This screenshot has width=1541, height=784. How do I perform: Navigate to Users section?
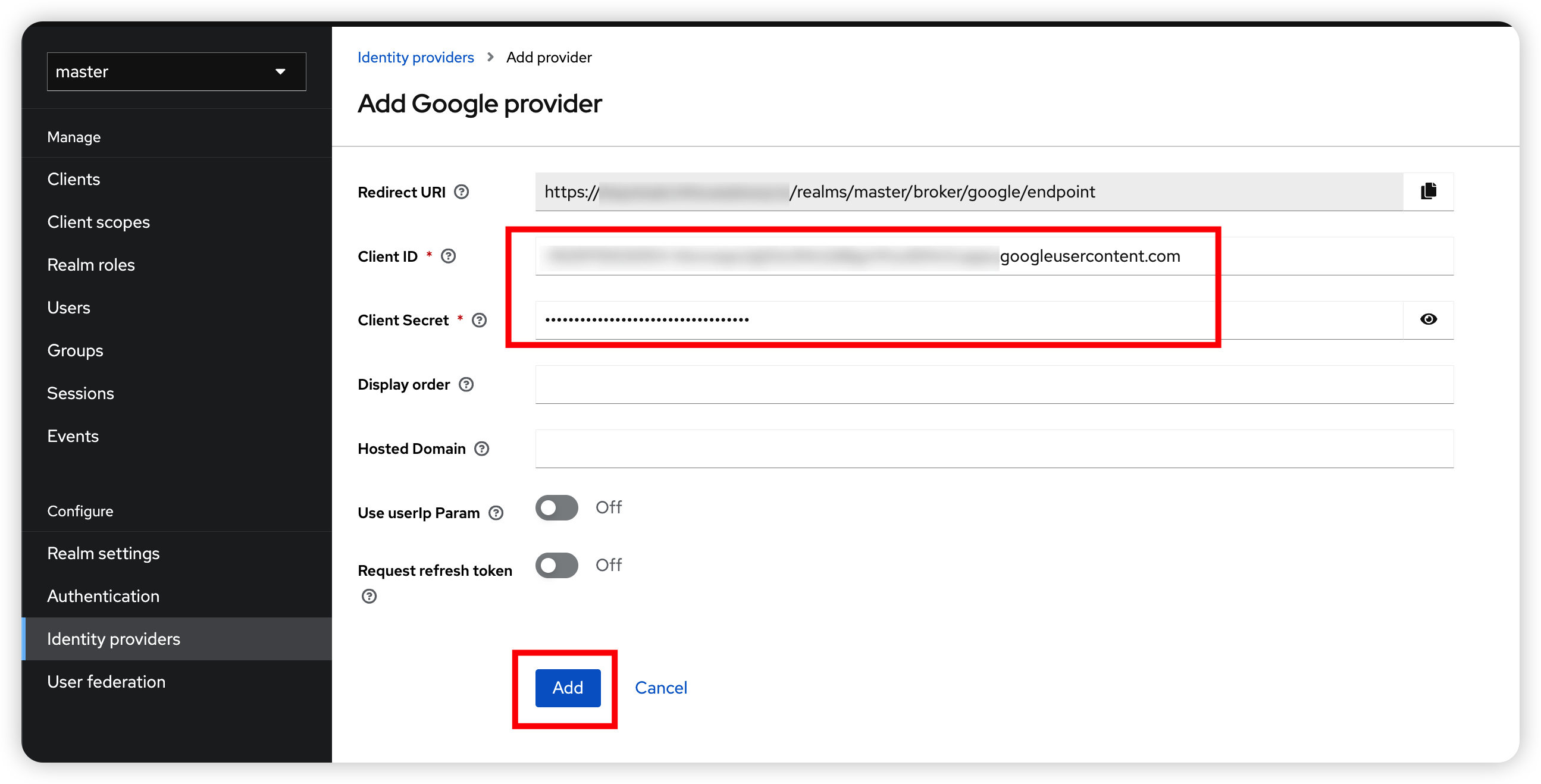pyautogui.click(x=68, y=308)
